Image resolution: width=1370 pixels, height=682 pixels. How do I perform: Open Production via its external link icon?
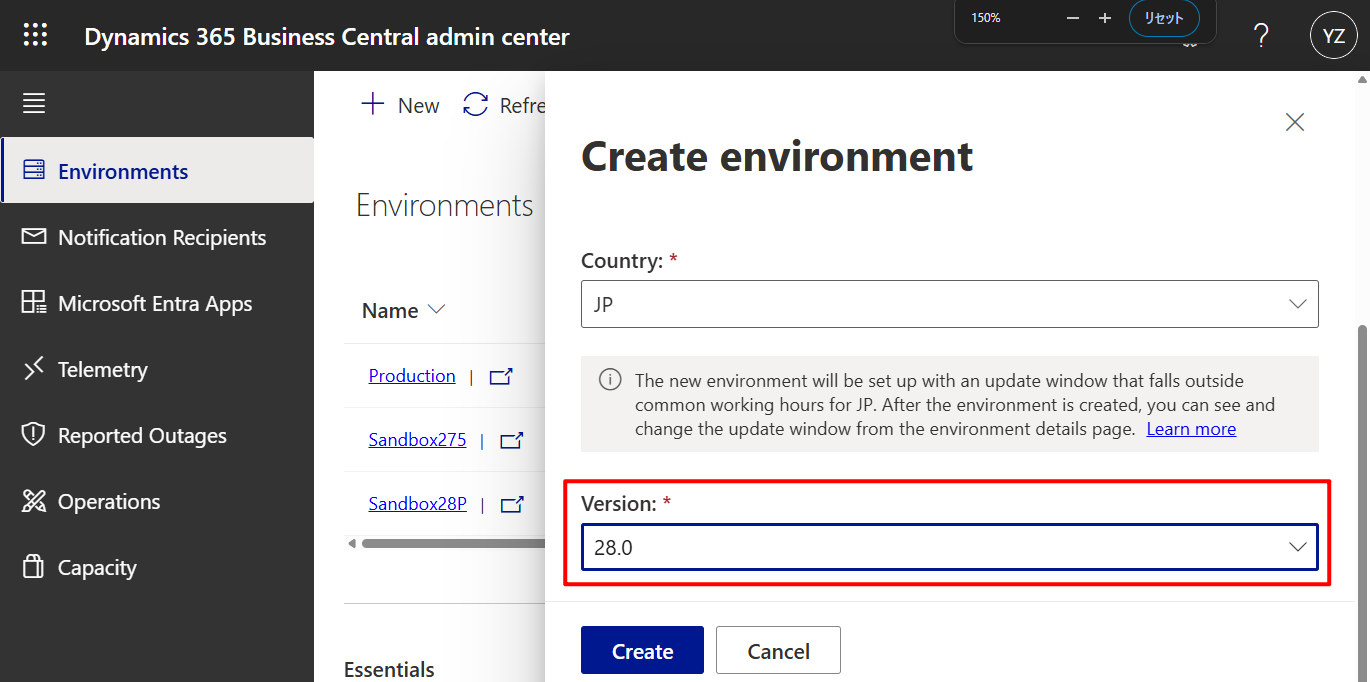(500, 376)
